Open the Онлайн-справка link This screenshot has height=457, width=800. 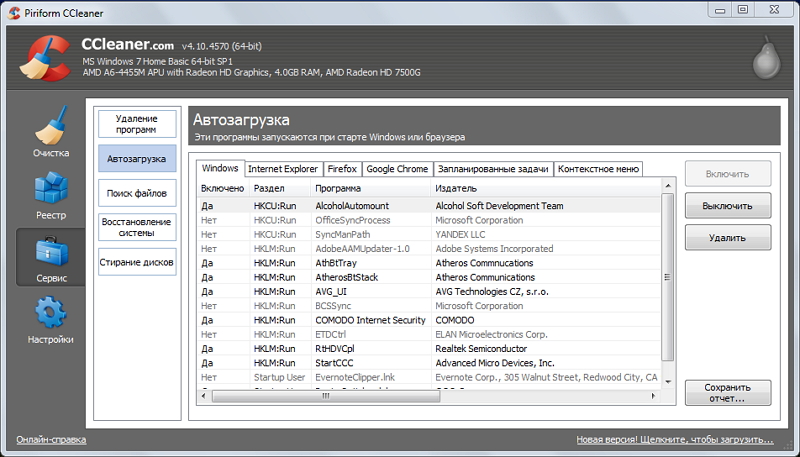pyautogui.click(x=51, y=440)
